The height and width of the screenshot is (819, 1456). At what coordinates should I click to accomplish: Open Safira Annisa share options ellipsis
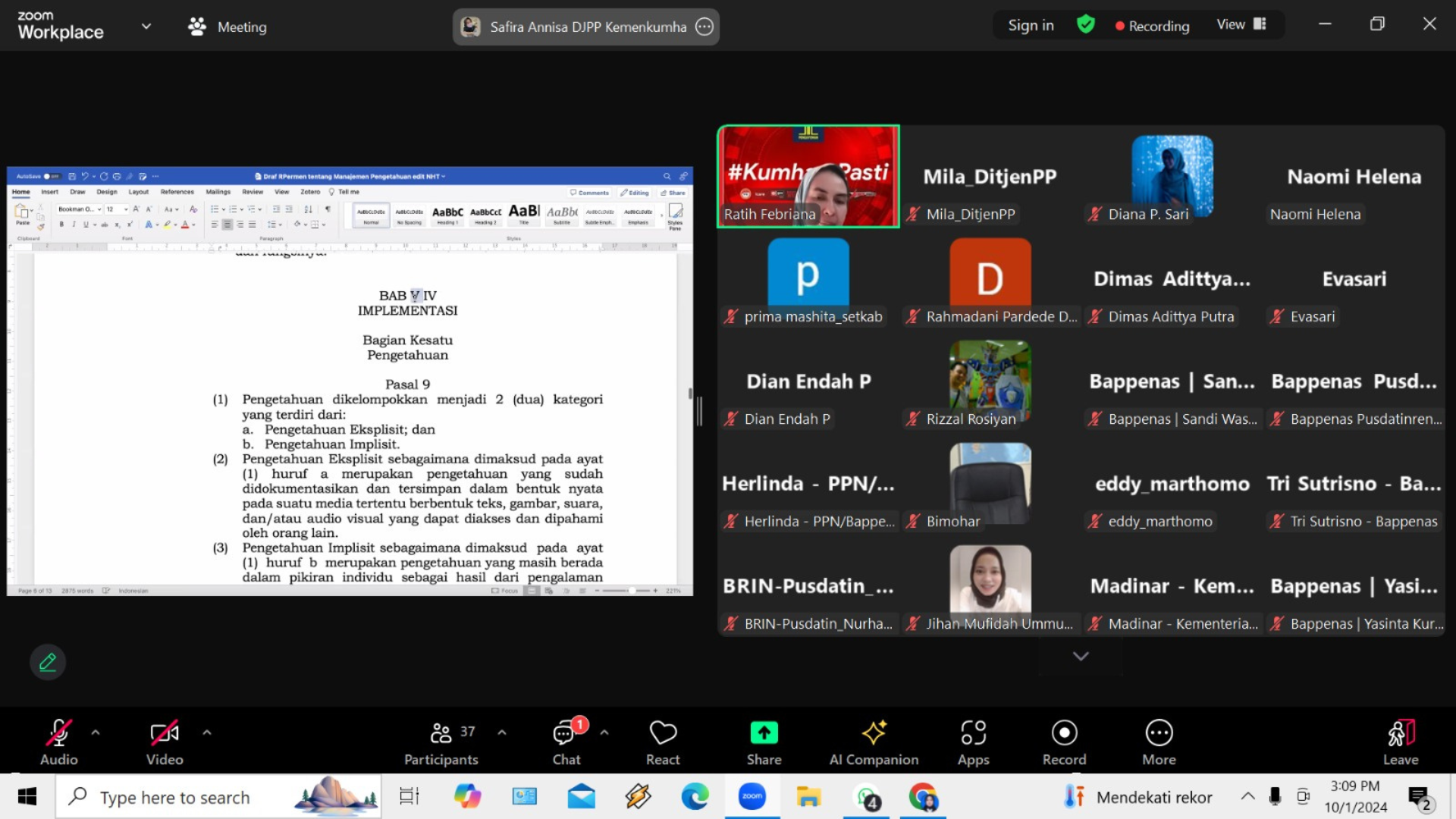[704, 27]
